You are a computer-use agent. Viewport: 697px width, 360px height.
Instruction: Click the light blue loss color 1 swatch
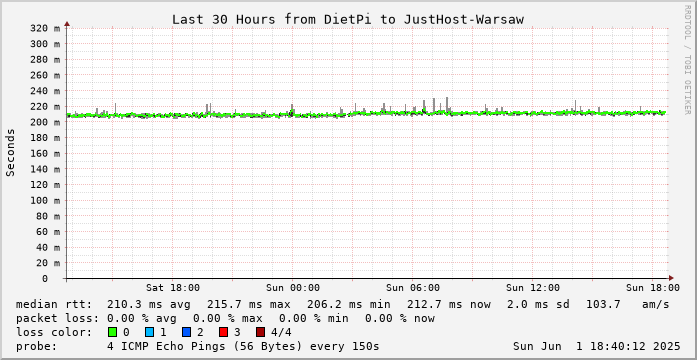150,332
